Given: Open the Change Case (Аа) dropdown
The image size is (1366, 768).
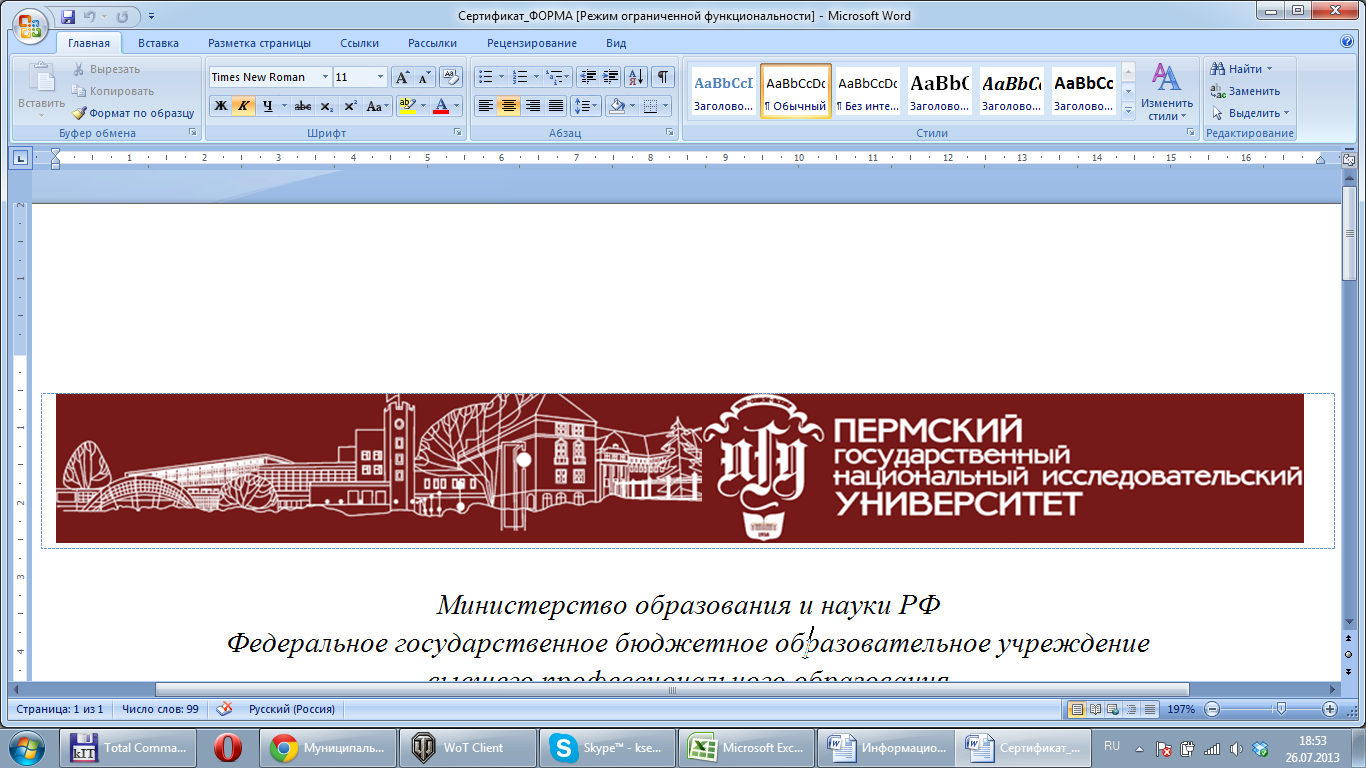Looking at the screenshot, I should tap(377, 106).
